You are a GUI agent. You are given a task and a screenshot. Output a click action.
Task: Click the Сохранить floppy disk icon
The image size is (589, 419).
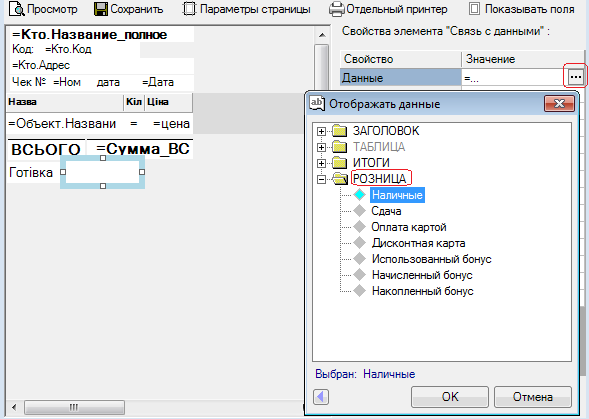click(101, 9)
